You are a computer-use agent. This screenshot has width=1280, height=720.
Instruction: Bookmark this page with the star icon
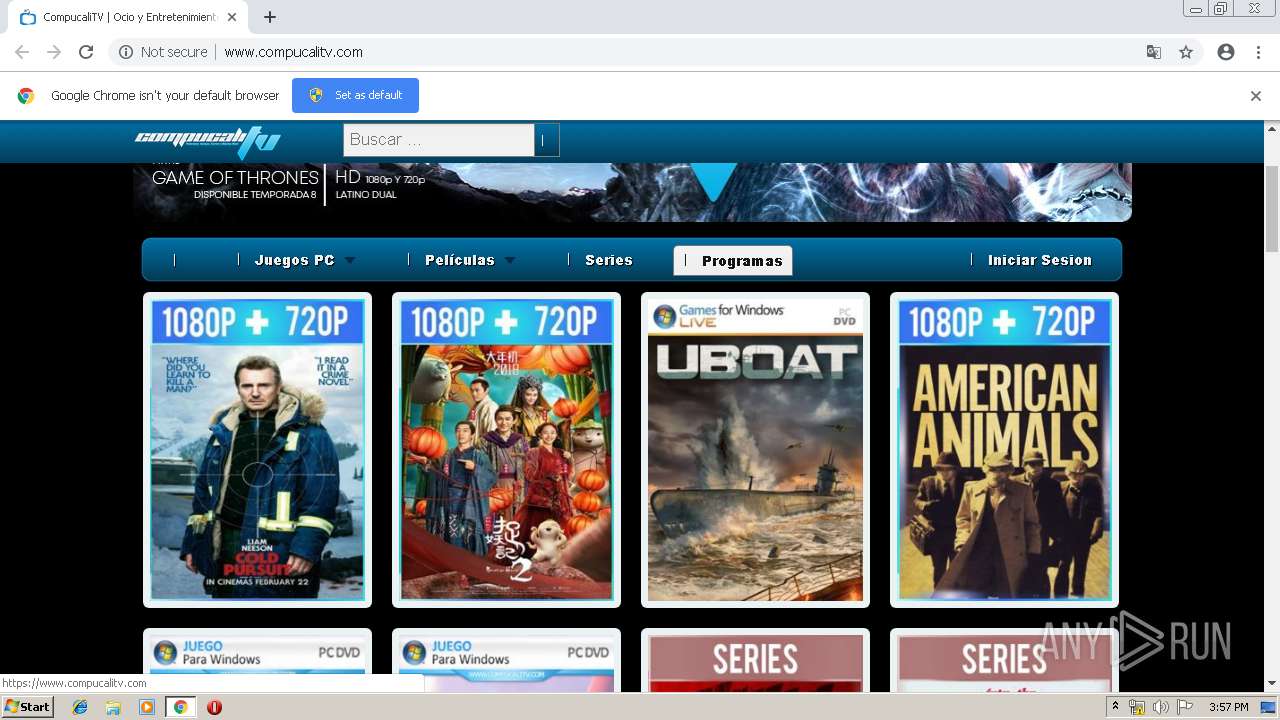click(1186, 52)
